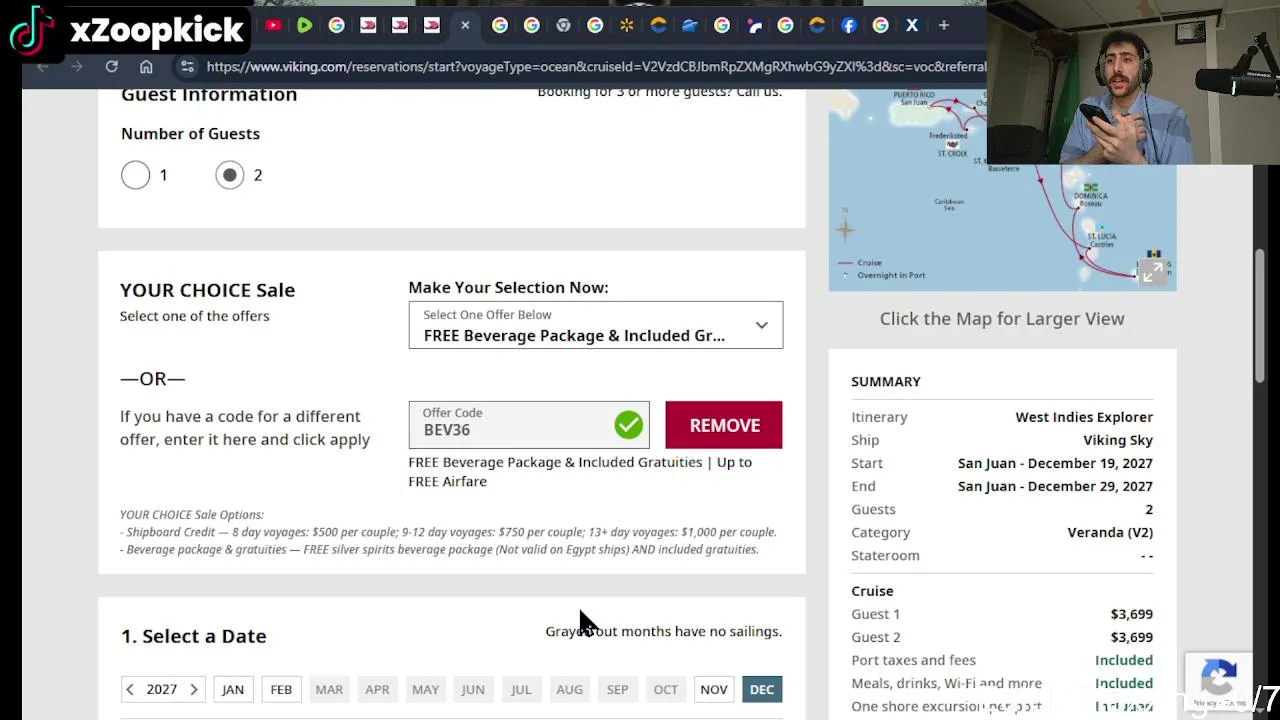Click the Guest 2 price $3,699

pyautogui.click(x=1131, y=637)
